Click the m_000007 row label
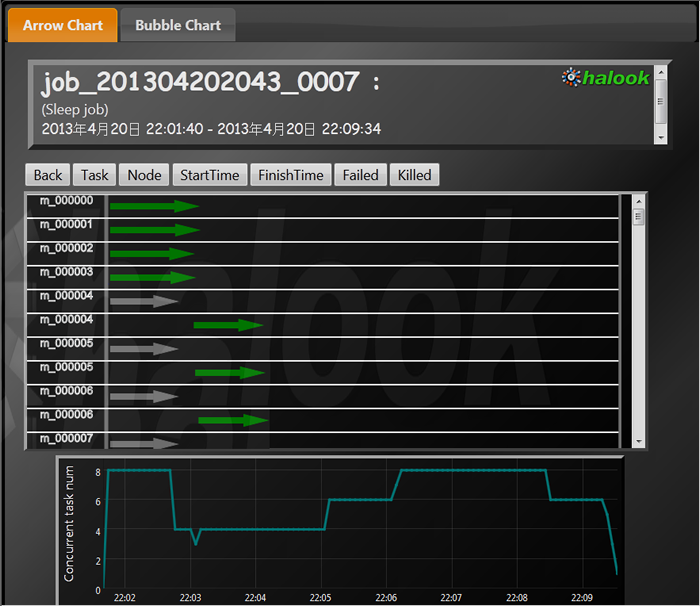The width and height of the screenshot is (700, 606). [67, 438]
